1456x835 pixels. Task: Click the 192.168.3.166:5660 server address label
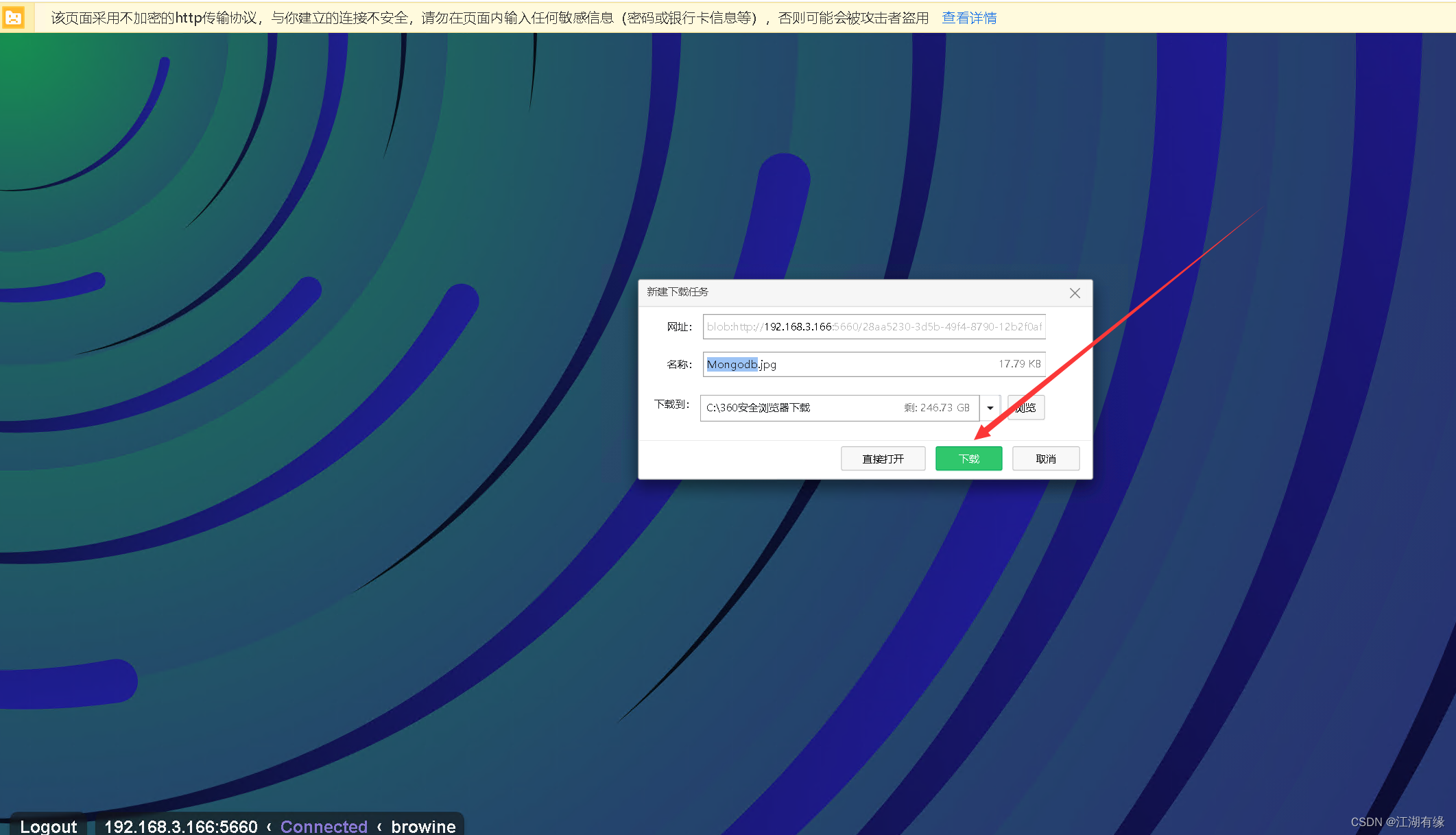pos(181,826)
